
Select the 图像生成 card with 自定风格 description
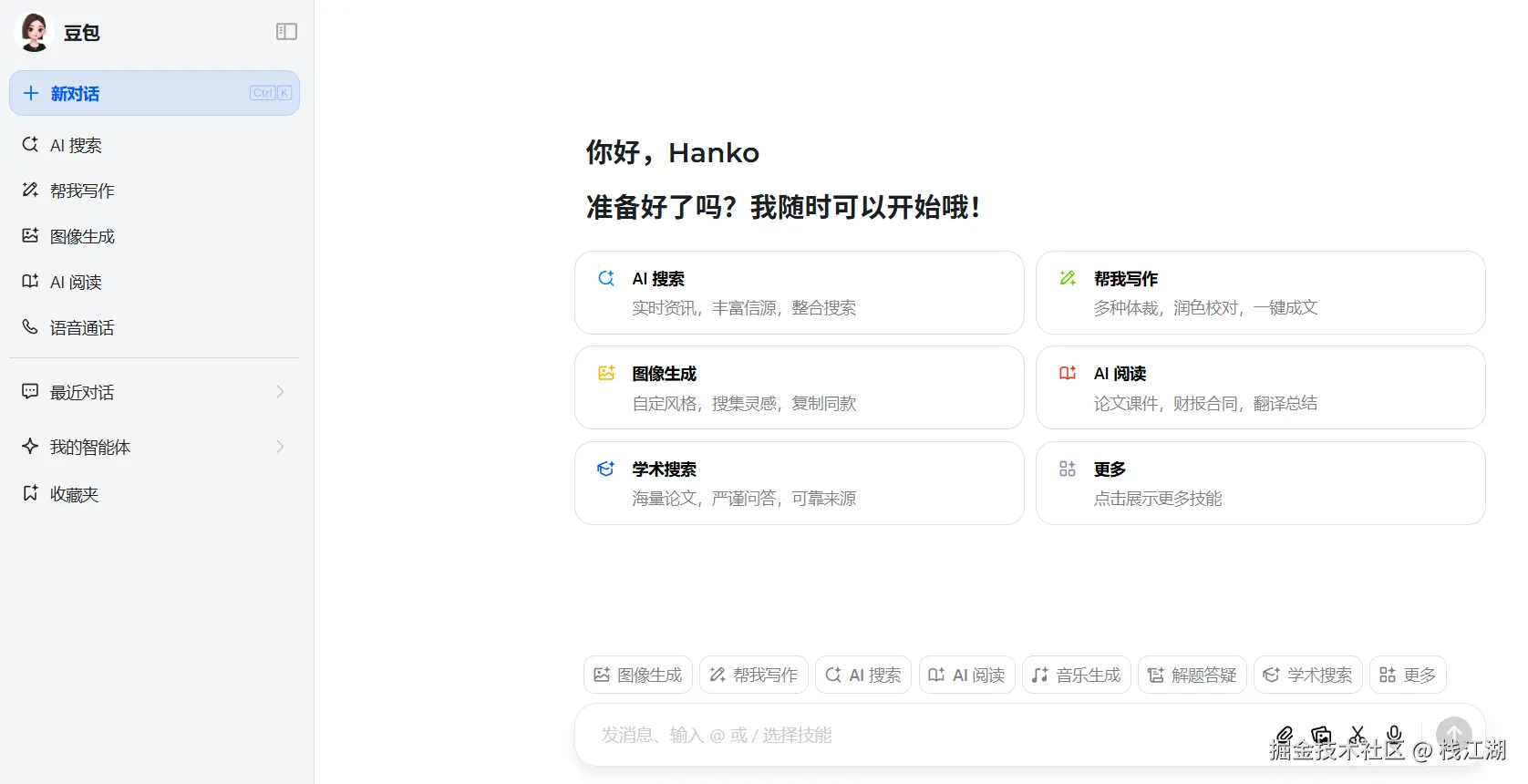click(800, 387)
